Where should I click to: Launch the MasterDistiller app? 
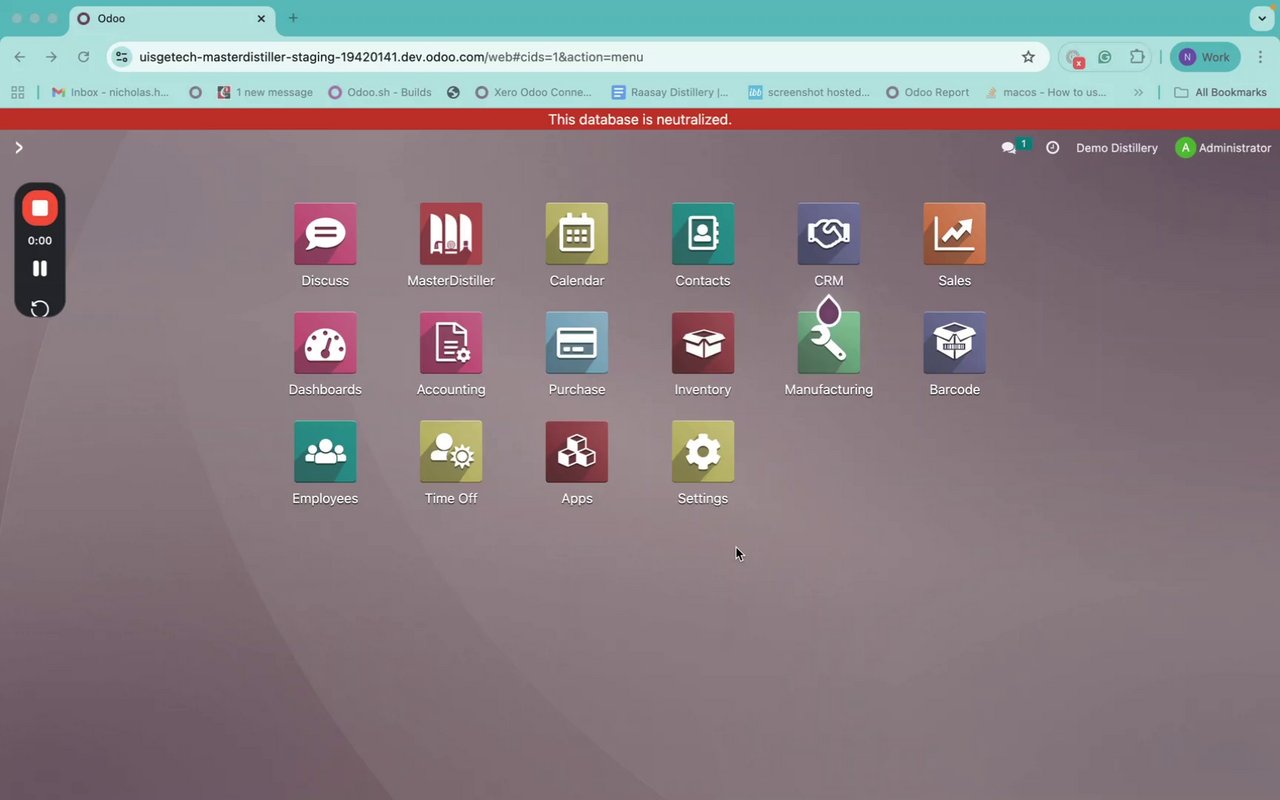click(x=451, y=234)
